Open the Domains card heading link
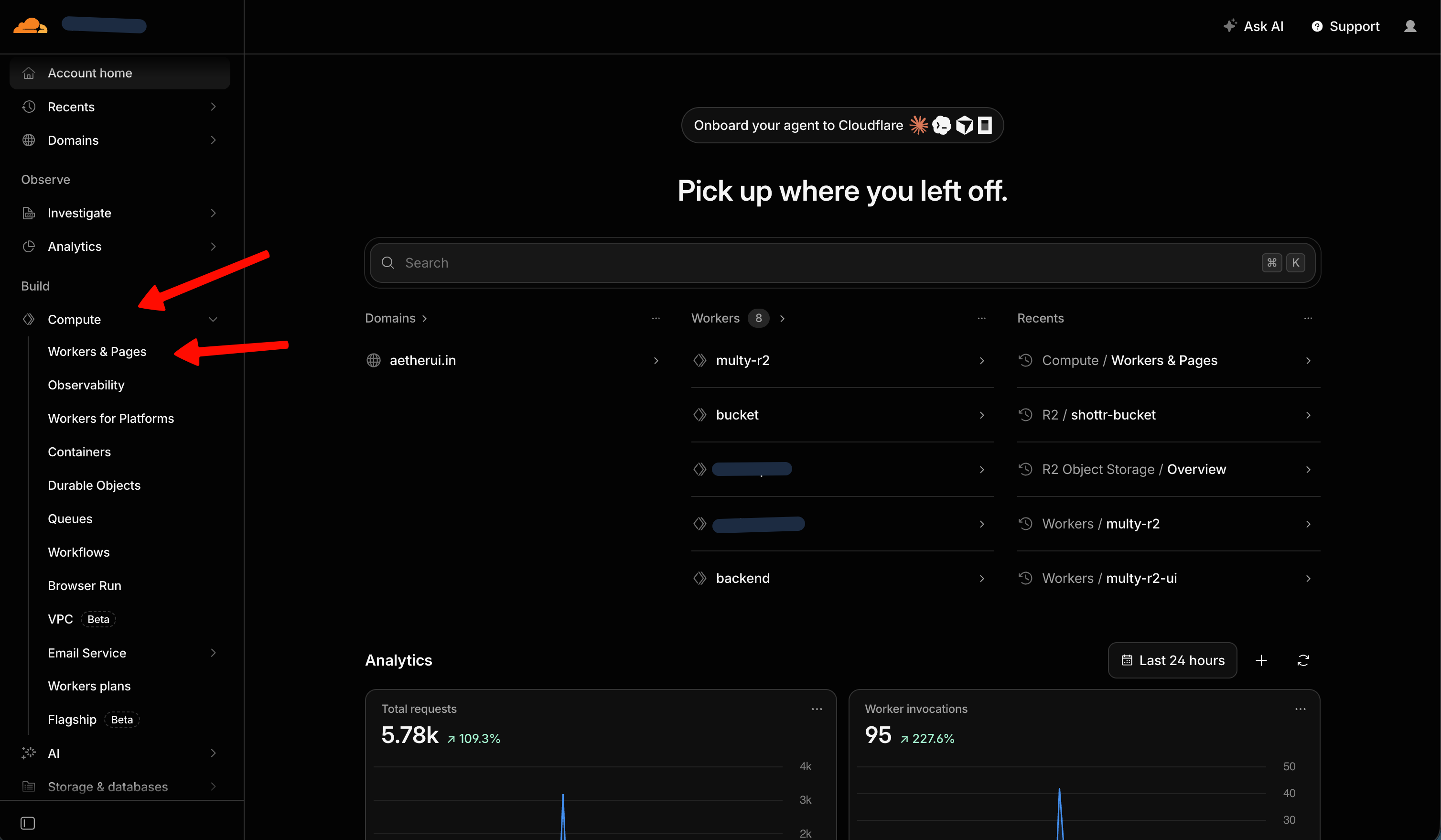The height and width of the screenshot is (840, 1441). coord(396,318)
